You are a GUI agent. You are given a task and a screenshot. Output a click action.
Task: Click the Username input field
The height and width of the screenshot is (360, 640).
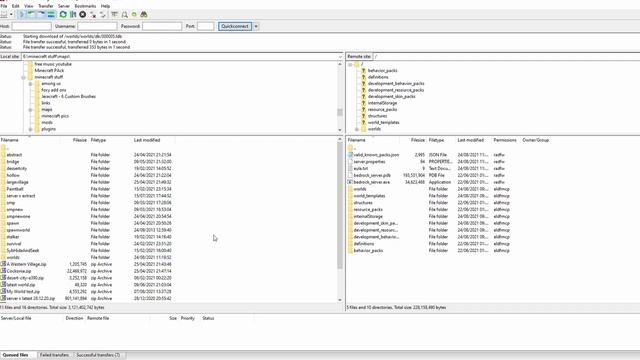coord(97,26)
